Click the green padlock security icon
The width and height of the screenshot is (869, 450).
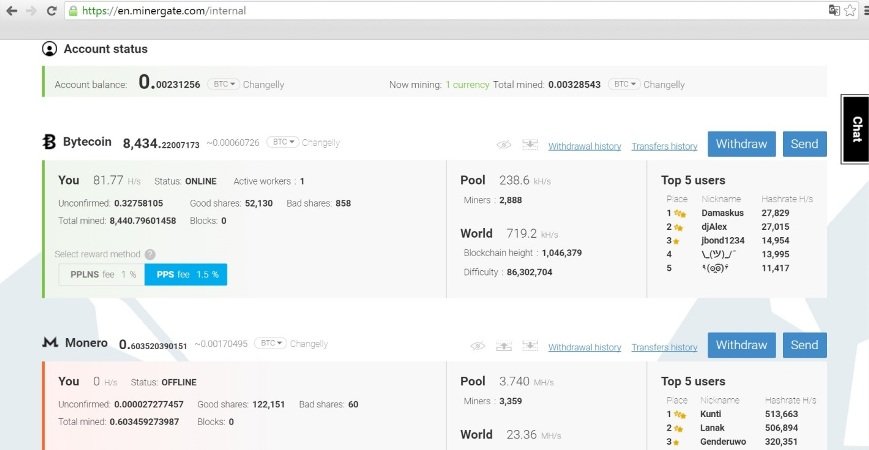(73, 11)
